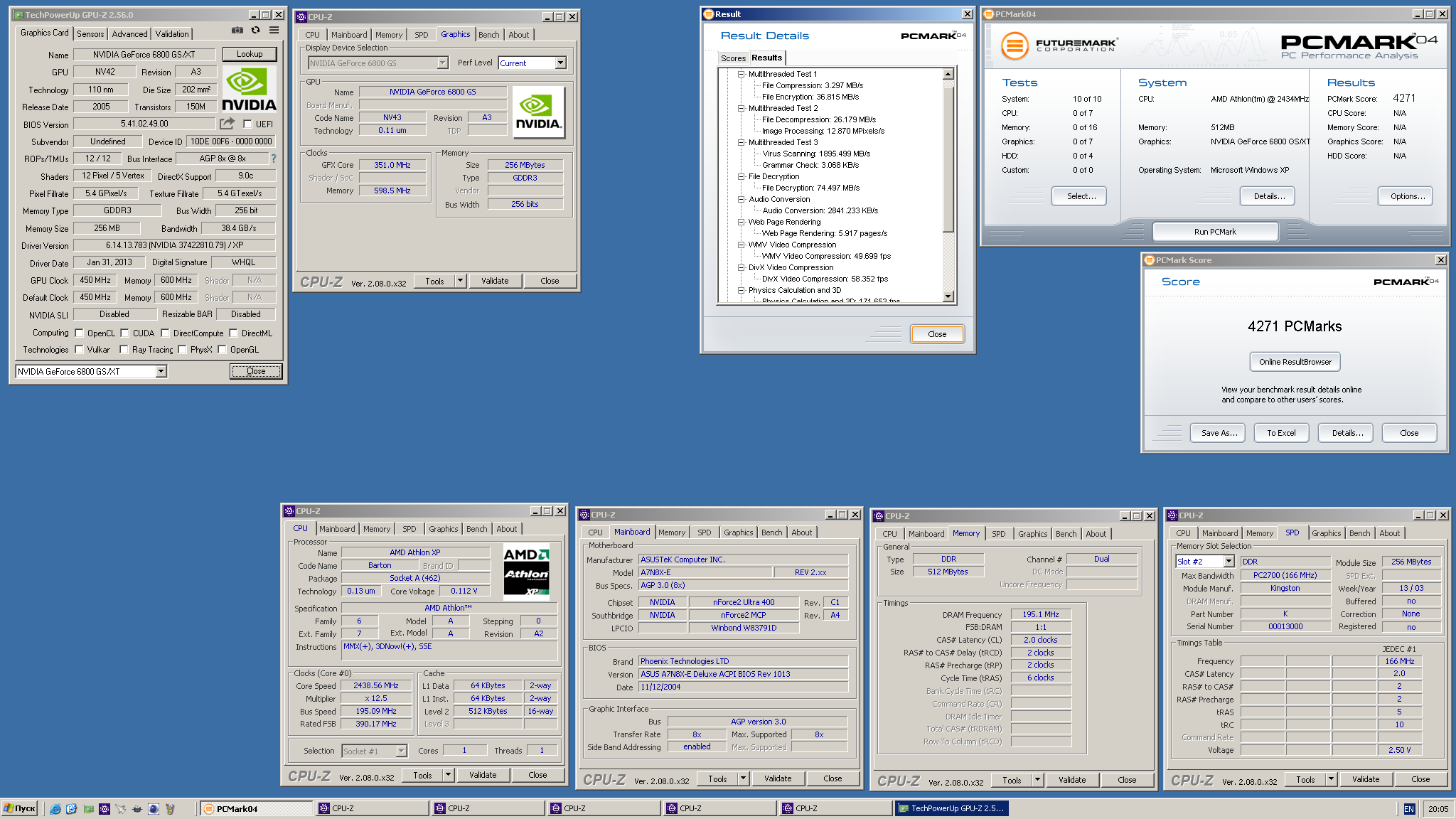This screenshot has width=1456, height=819.
Task: Click the Run PCMark button
Action: coord(1215,232)
